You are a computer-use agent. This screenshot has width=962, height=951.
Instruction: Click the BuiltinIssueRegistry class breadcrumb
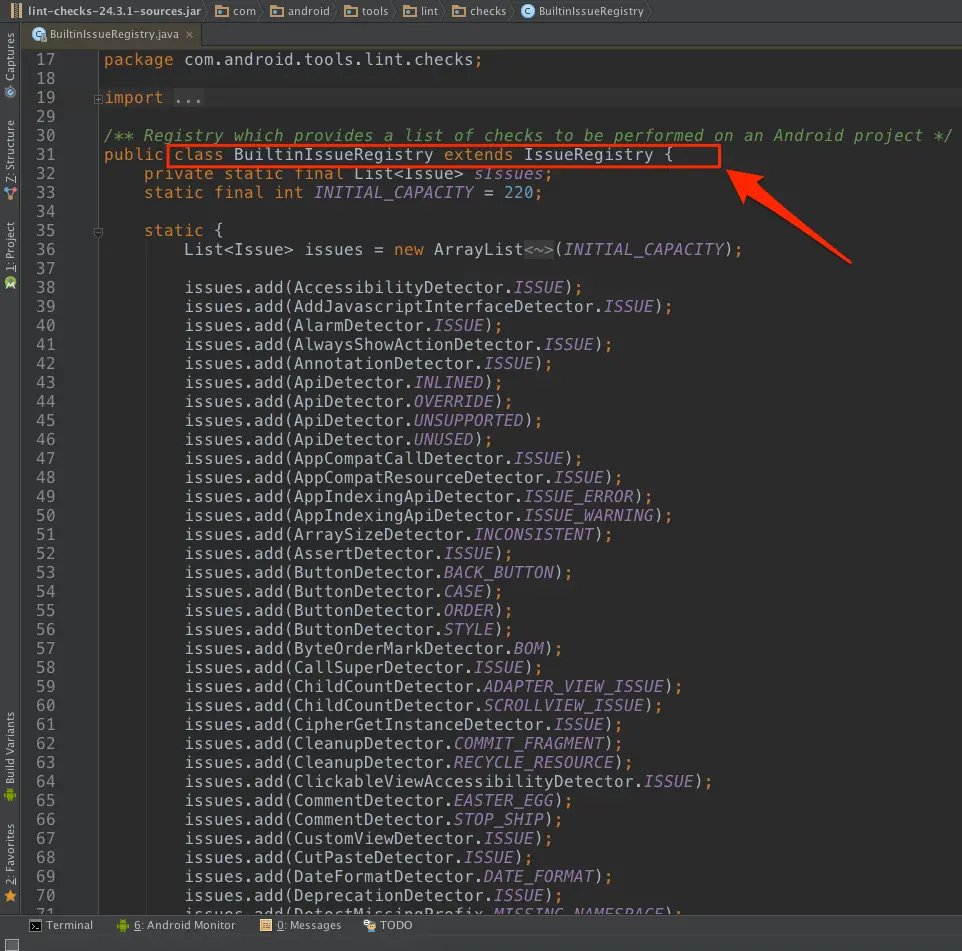[x=583, y=11]
